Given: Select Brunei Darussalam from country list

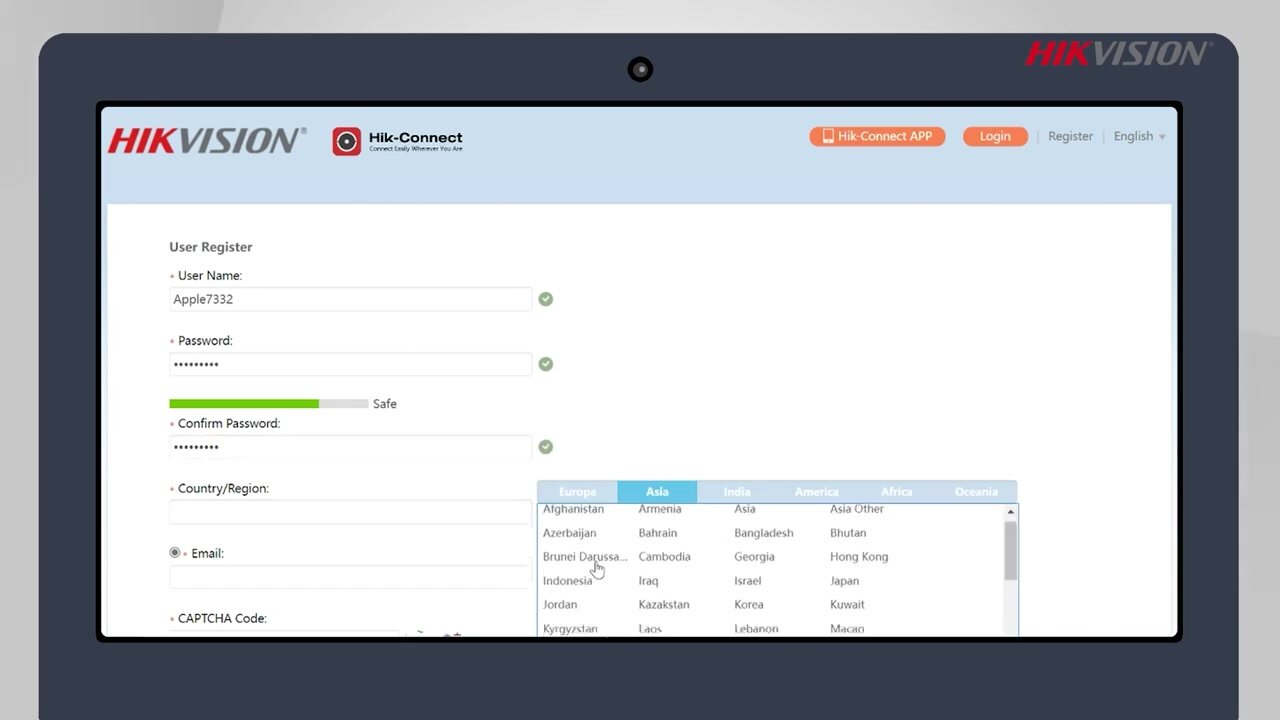Looking at the screenshot, I should pos(585,557).
